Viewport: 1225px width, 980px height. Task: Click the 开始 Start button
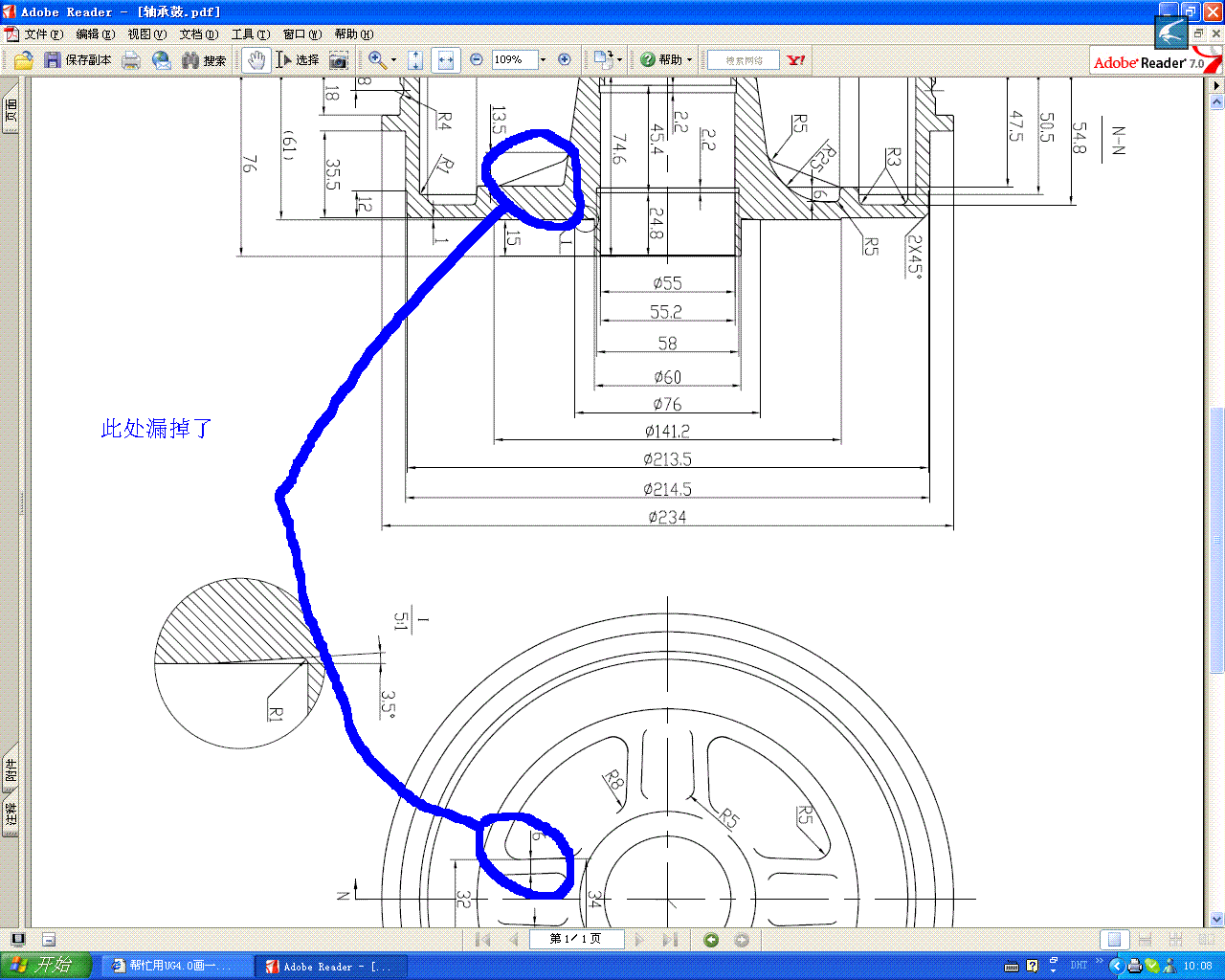coord(46,966)
